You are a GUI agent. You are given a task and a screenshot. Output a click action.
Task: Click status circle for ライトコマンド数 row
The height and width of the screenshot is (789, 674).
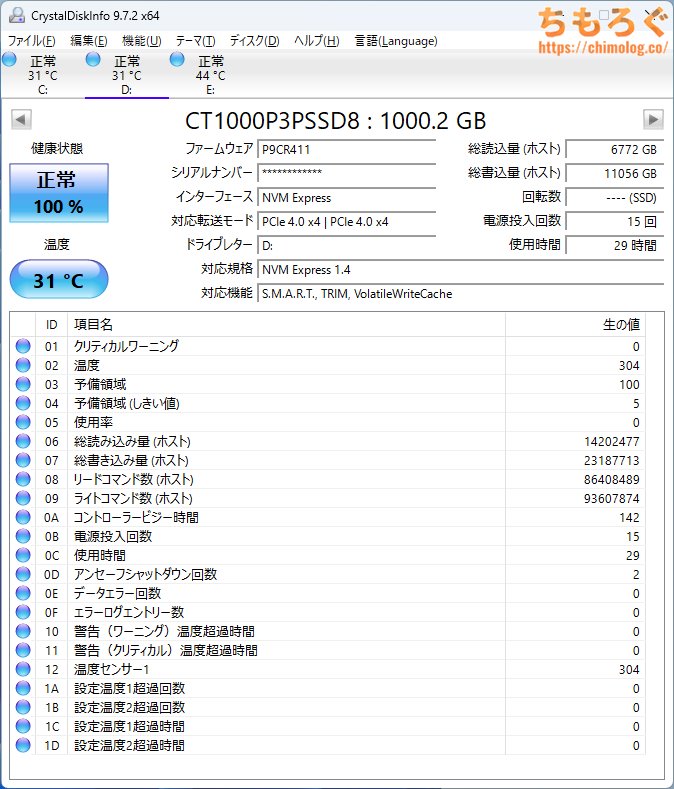pos(23,498)
